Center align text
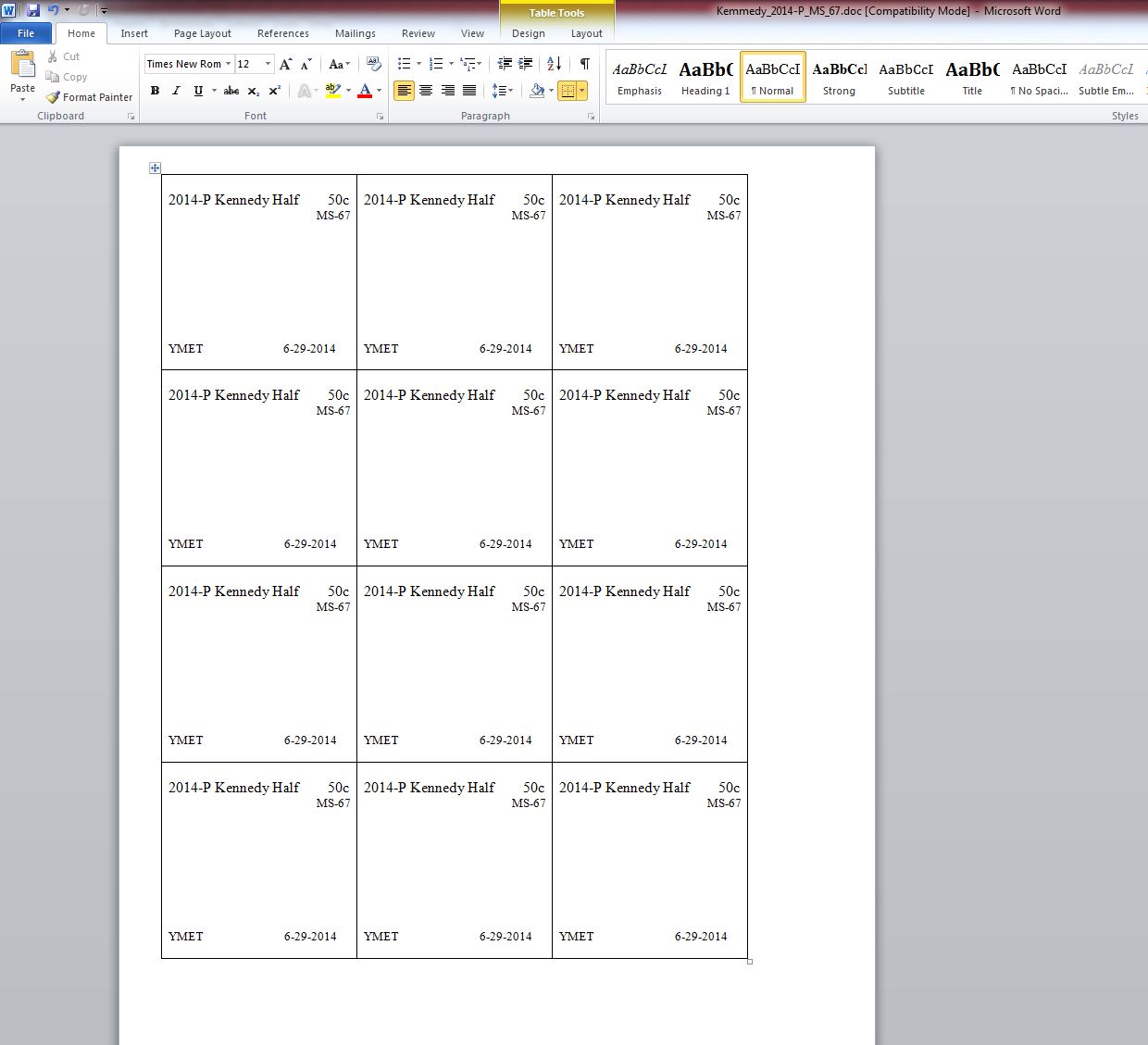 click(x=426, y=91)
